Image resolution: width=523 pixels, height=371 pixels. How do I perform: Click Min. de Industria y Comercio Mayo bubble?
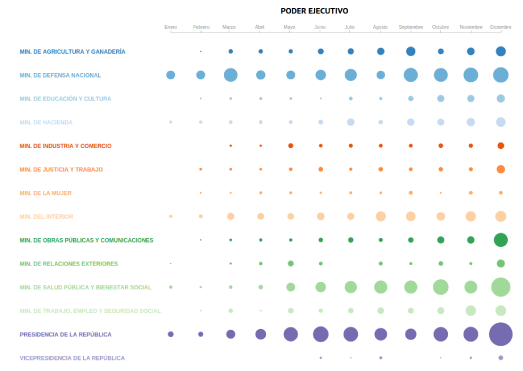click(x=291, y=145)
